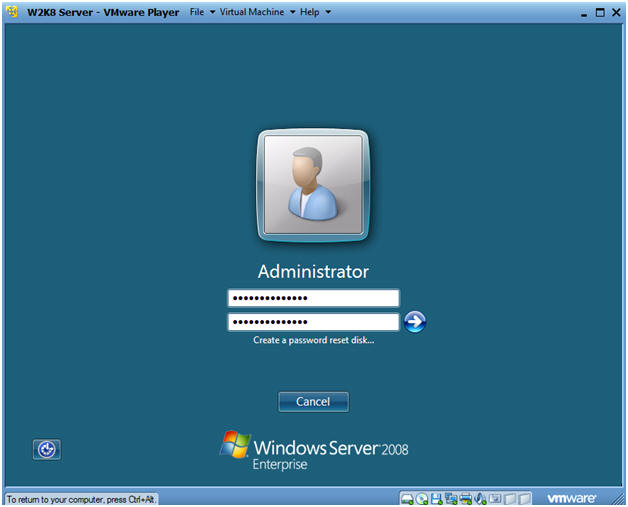628x507 pixels.
Task: Click the display device icon in status bar
Action: point(495,499)
